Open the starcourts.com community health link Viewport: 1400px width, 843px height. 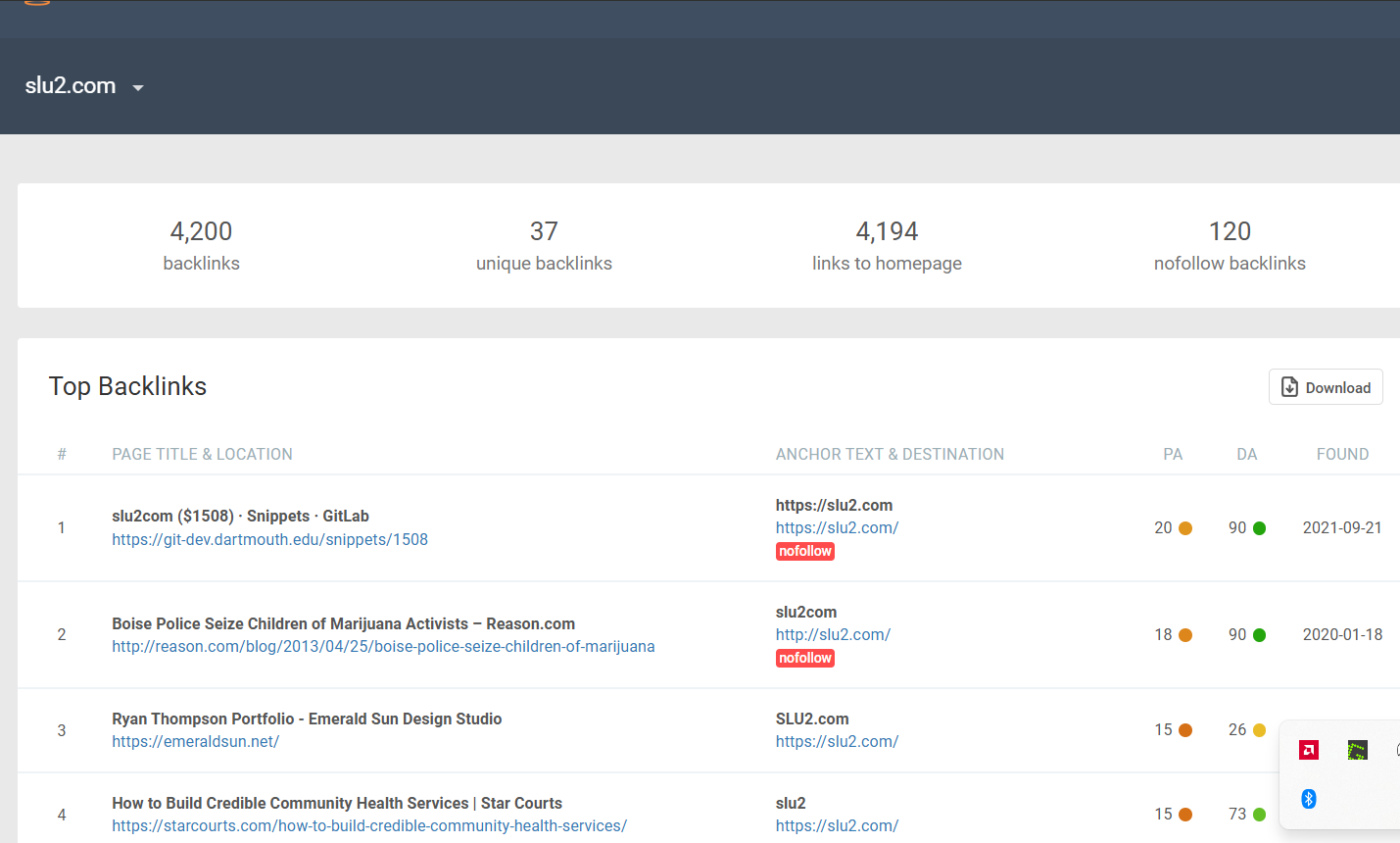368,825
